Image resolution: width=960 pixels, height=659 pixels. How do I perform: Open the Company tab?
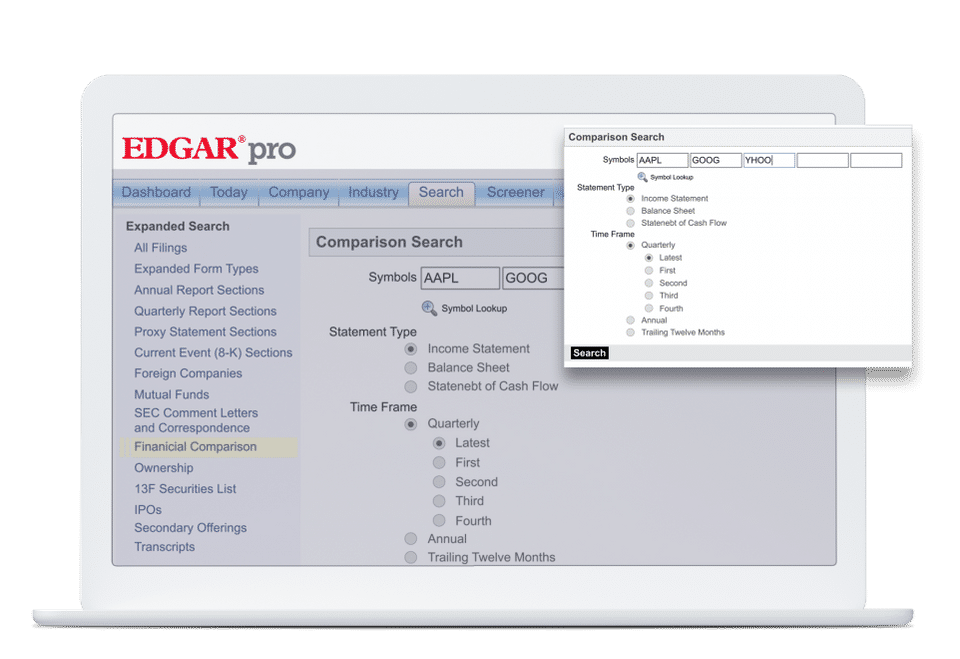tap(299, 192)
